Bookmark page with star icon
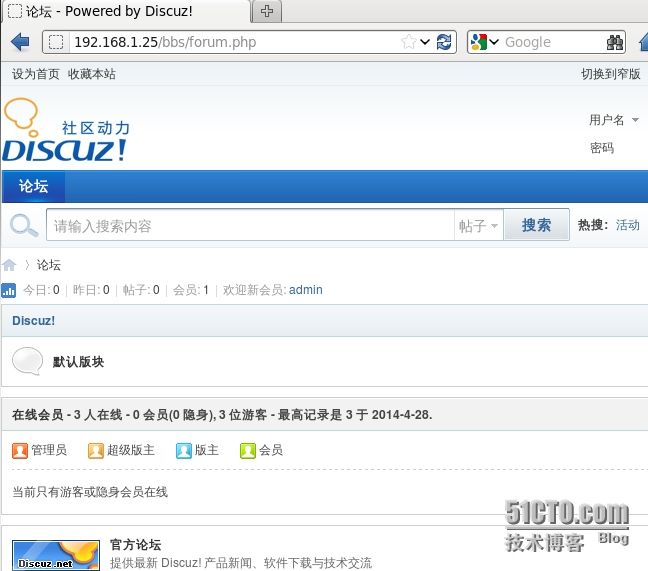 (408, 42)
